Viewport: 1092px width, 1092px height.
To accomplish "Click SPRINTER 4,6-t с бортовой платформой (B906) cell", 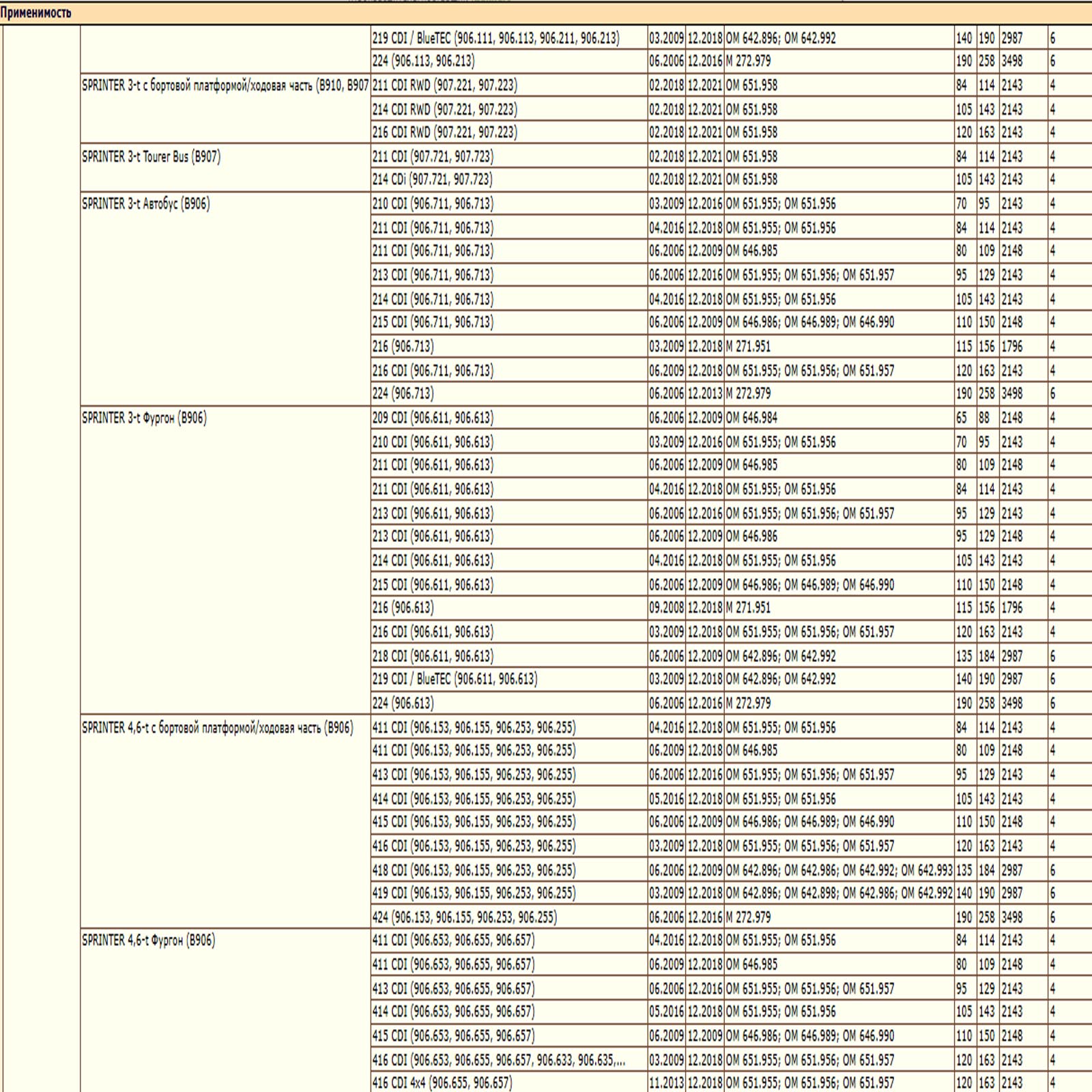I will tap(217, 728).
